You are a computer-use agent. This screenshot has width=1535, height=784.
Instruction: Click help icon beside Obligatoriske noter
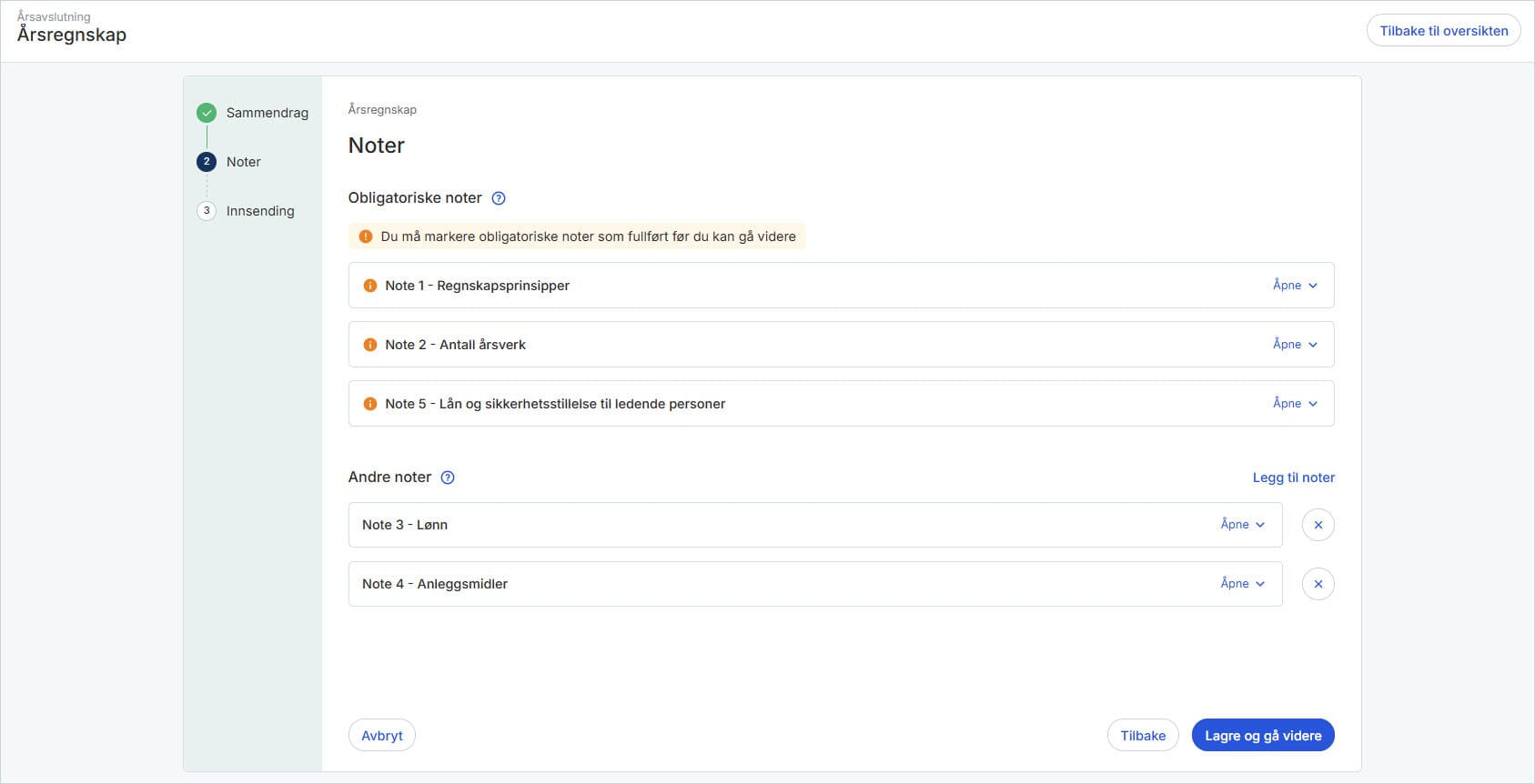click(x=499, y=198)
